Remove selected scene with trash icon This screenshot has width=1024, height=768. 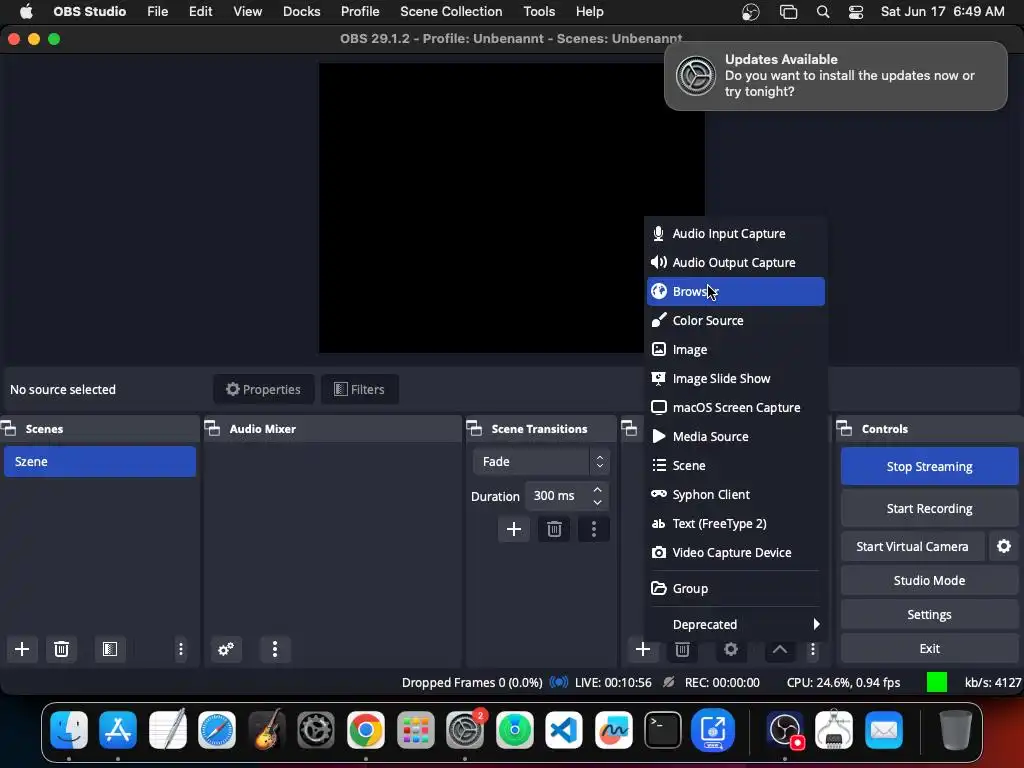tap(61, 649)
